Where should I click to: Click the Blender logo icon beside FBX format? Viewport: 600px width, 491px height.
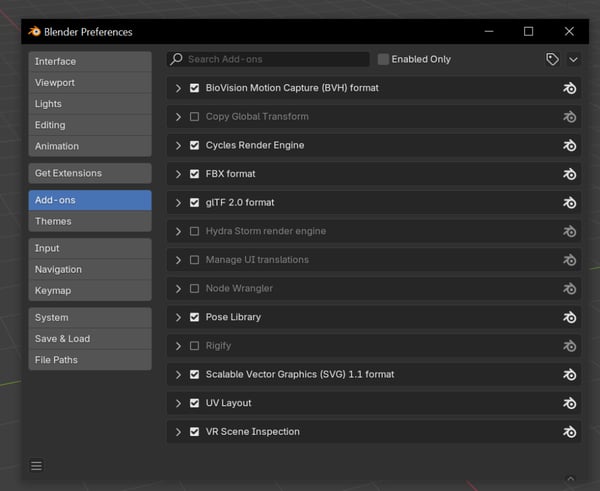click(x=569, y=174)
